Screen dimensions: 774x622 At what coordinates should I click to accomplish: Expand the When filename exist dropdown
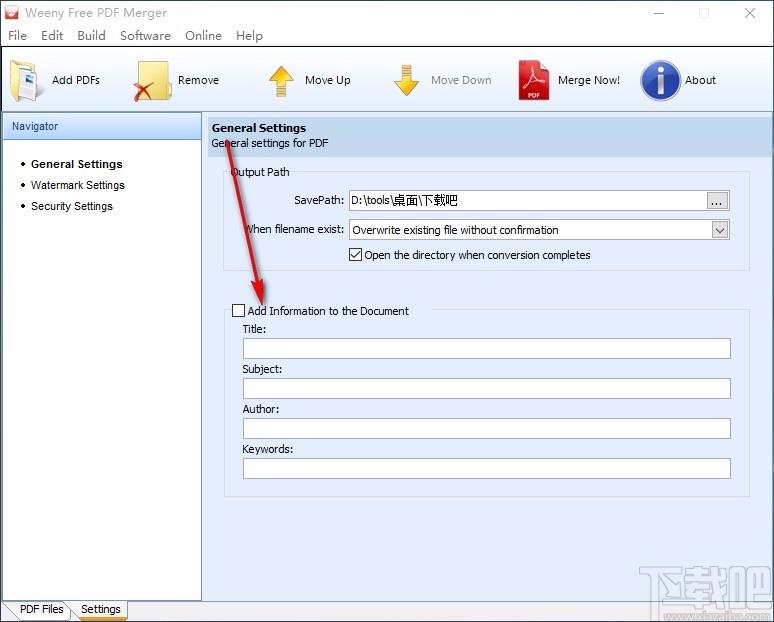[x=720, y=230]
